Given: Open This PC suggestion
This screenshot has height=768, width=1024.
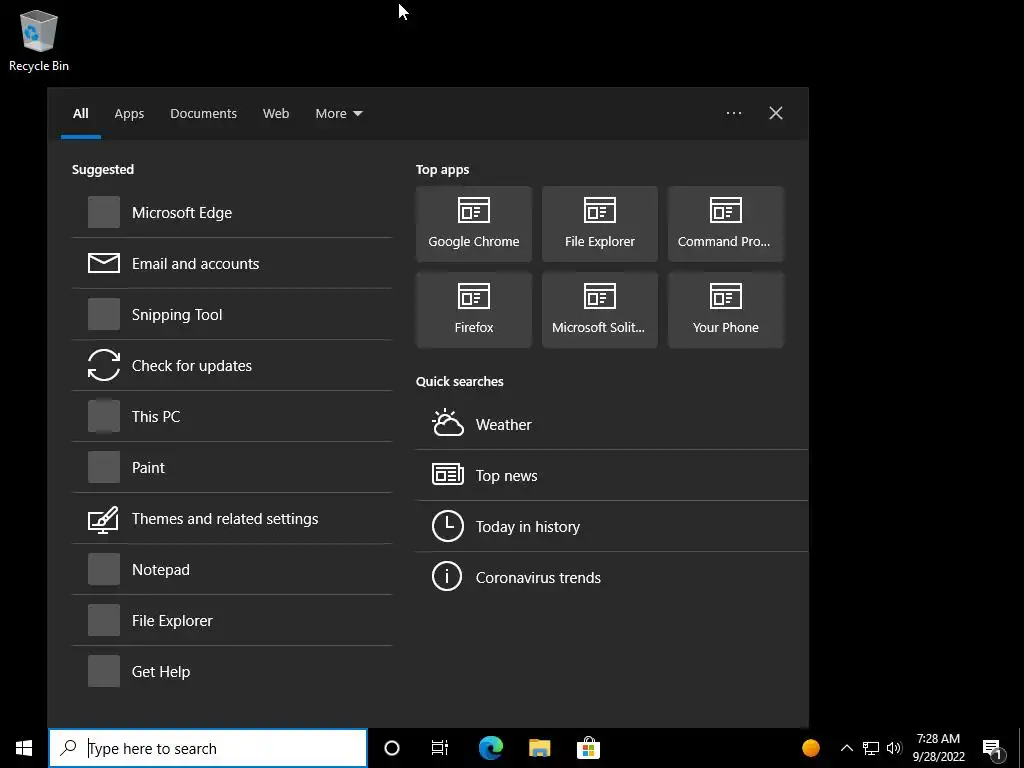Looking at the screenshot, I should [232, 416].
